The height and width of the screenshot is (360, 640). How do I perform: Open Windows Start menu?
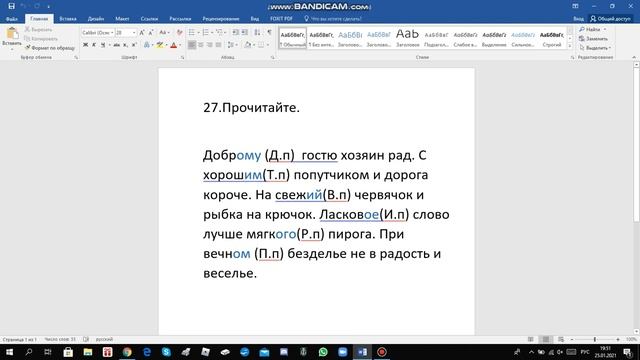click(9, 352)
